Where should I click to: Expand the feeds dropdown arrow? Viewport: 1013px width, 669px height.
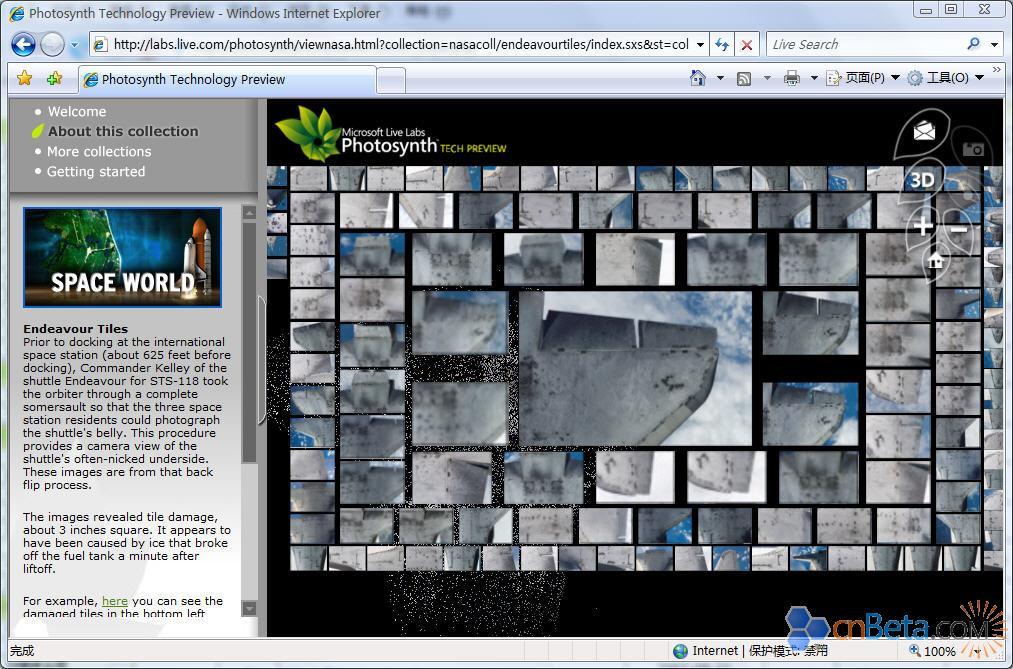tap(767, 78)
